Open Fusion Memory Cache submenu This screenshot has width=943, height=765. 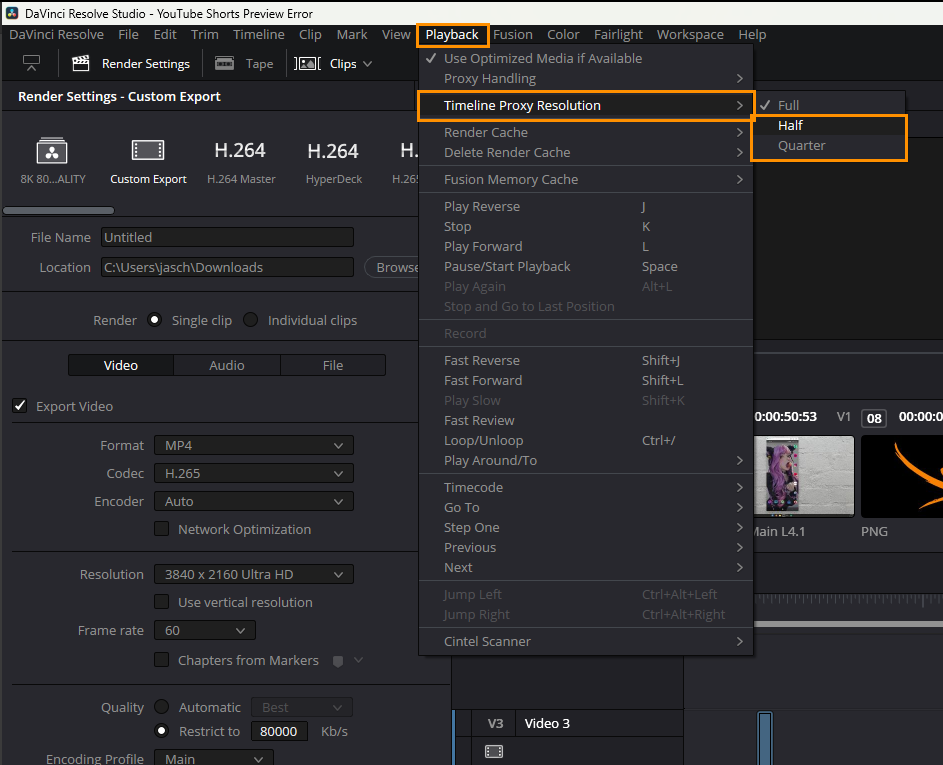(586, 179)
